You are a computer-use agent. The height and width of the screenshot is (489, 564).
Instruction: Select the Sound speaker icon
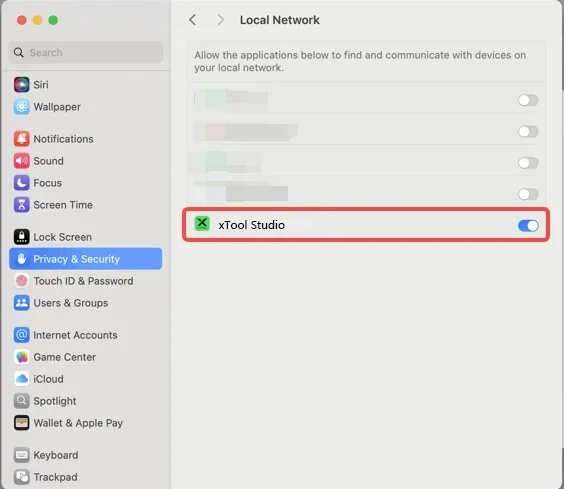pyautogui.click(x=22, y=161)
